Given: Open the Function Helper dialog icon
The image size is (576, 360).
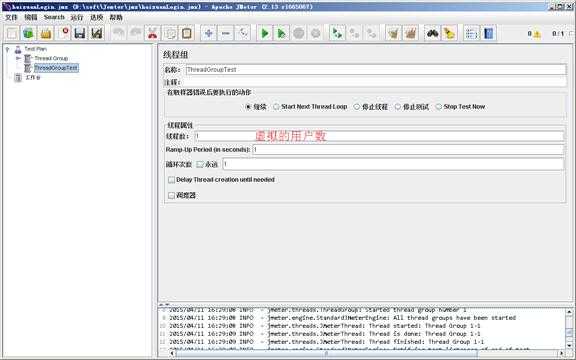Looking at the screenshot, I should [471, 33].
